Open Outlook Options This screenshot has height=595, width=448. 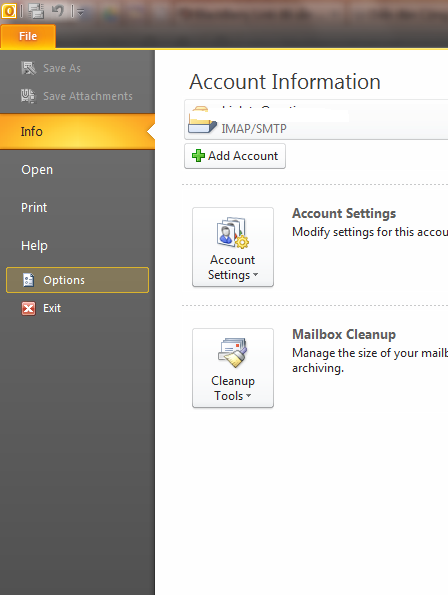(x=77, y=280)
